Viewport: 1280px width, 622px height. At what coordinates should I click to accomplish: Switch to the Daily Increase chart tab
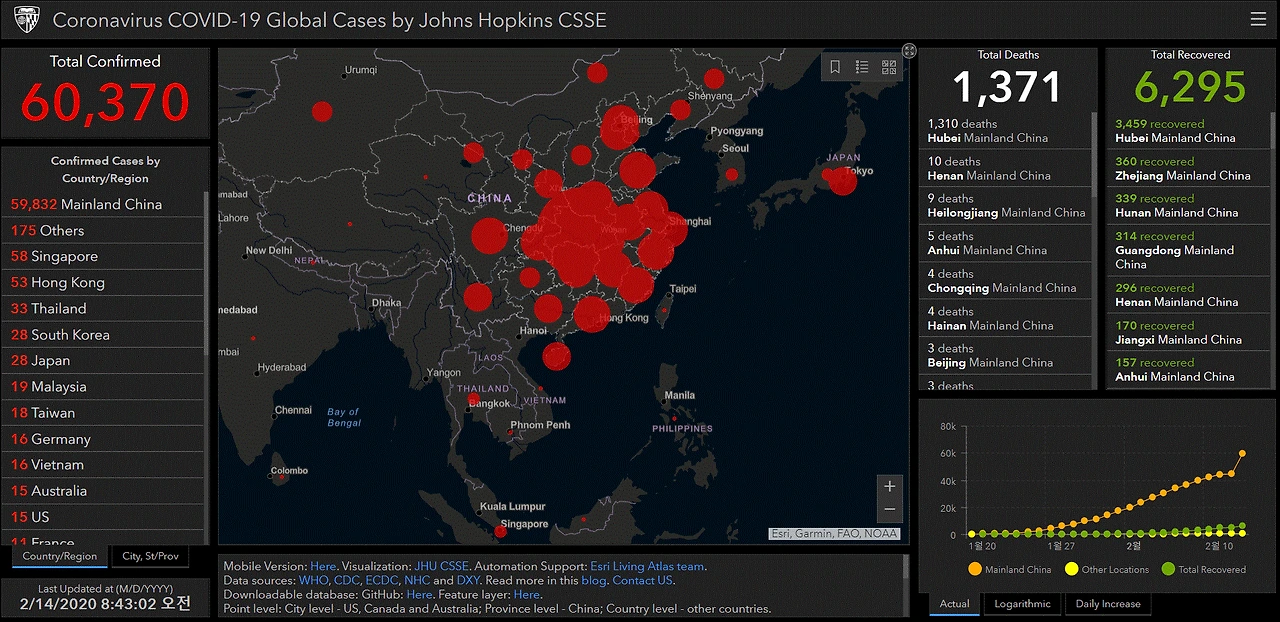(1107, 604)
